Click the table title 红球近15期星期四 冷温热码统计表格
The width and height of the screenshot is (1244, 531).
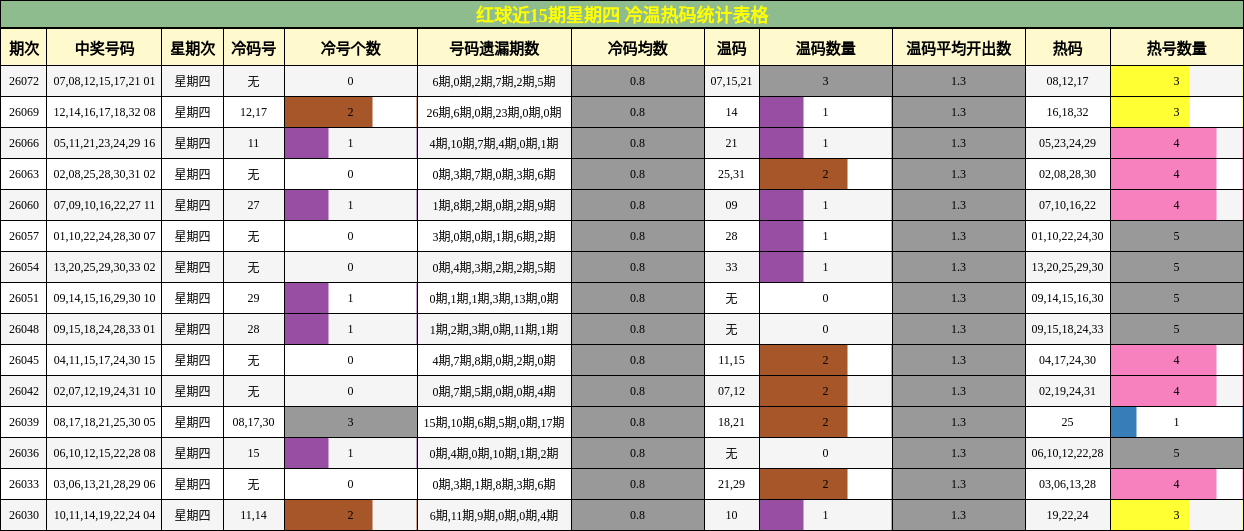622,14
